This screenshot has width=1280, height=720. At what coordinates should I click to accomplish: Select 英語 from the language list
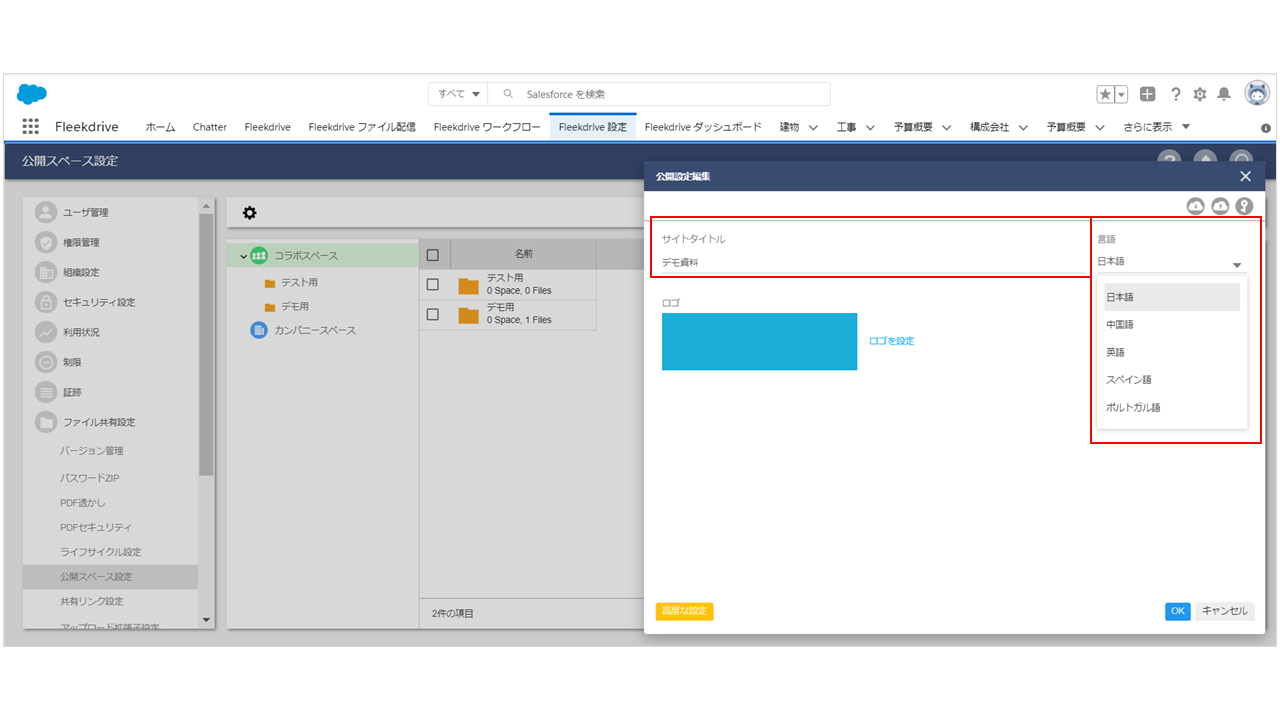tap(1115, 352)
